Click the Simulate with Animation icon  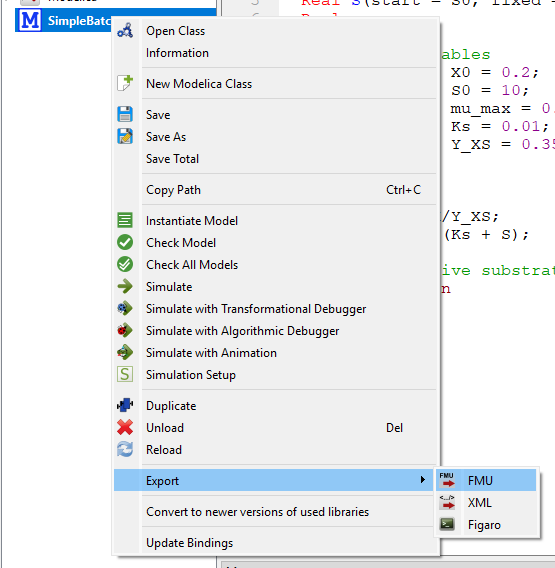[125, 352]
